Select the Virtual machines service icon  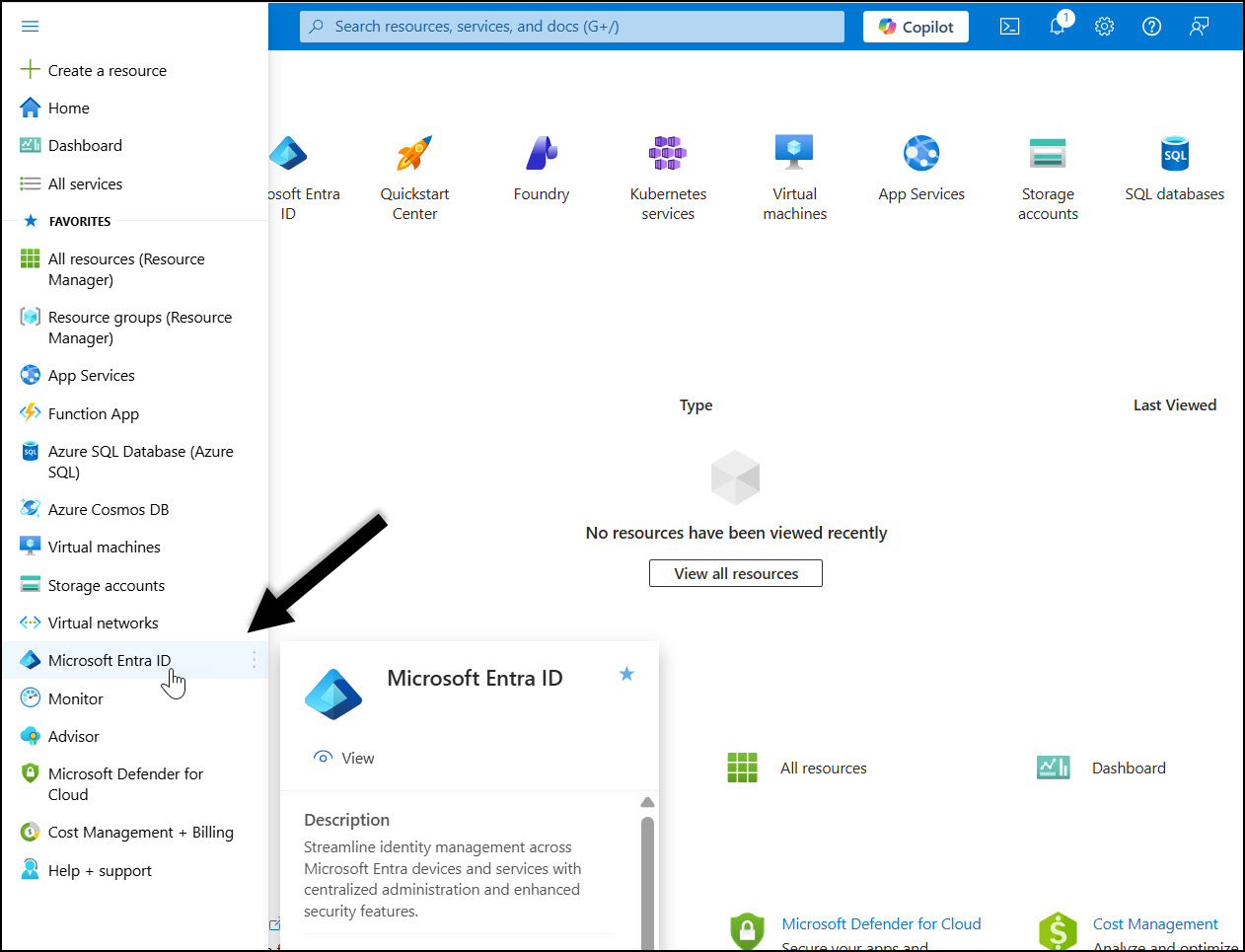coord(794,153)
